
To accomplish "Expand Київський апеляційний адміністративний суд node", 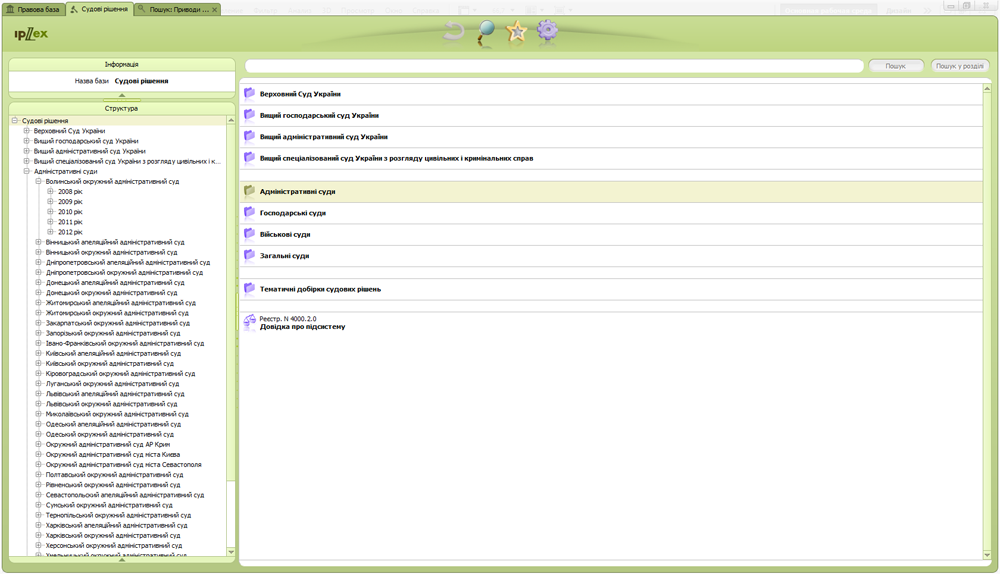I will click(38, 353).
